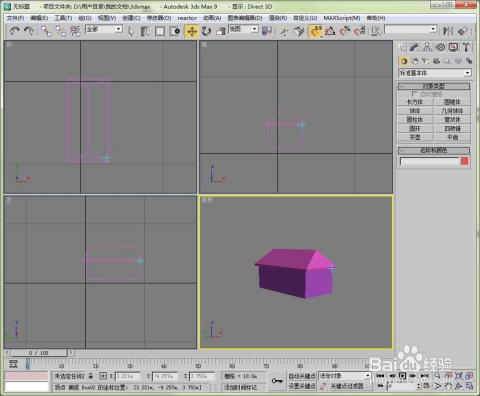Click the Redo arrow icon
The width and height of the screenshot is (480, 396).
[x=29, y=31]
